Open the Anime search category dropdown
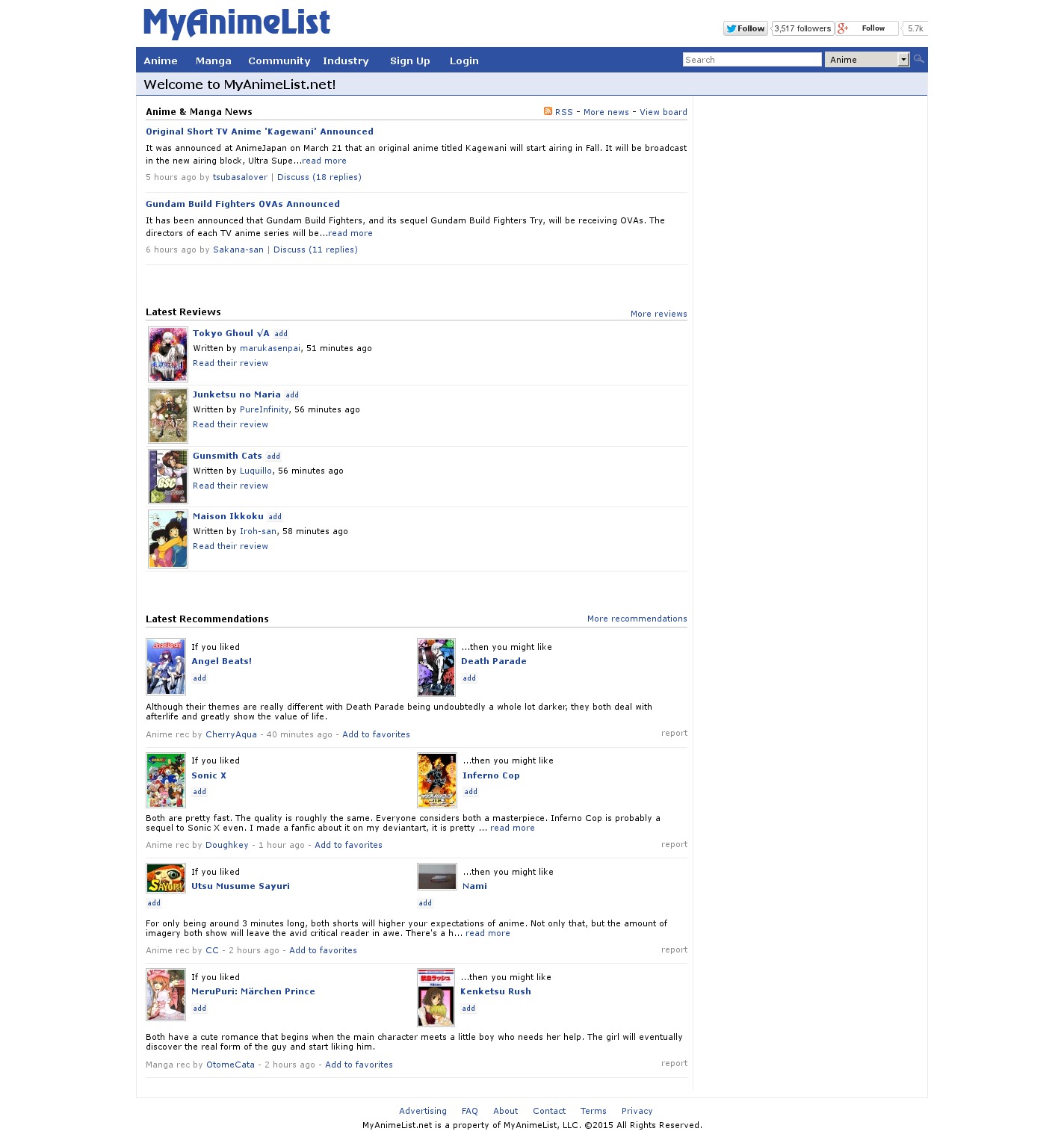 (867, 60)
